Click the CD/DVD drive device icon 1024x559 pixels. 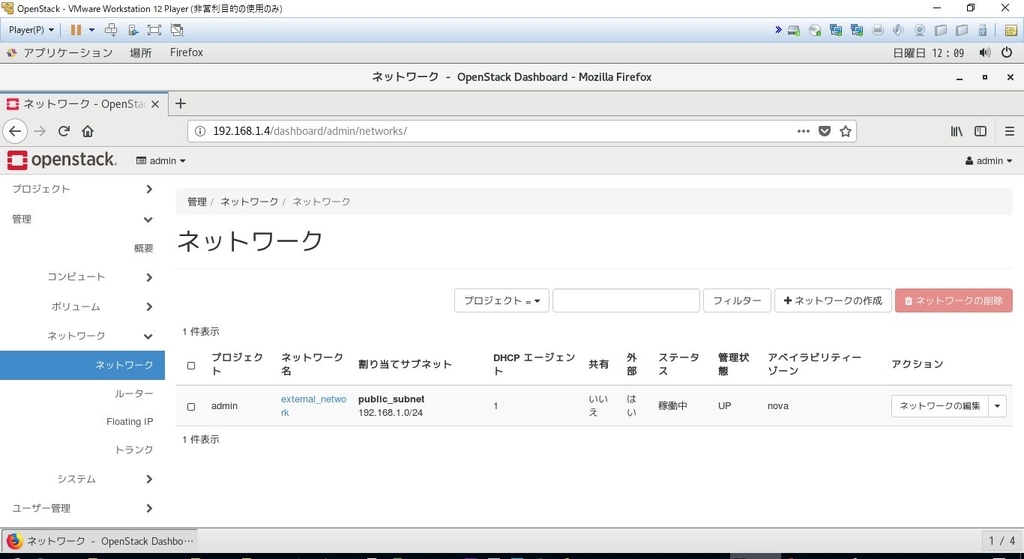coord(814,30)
